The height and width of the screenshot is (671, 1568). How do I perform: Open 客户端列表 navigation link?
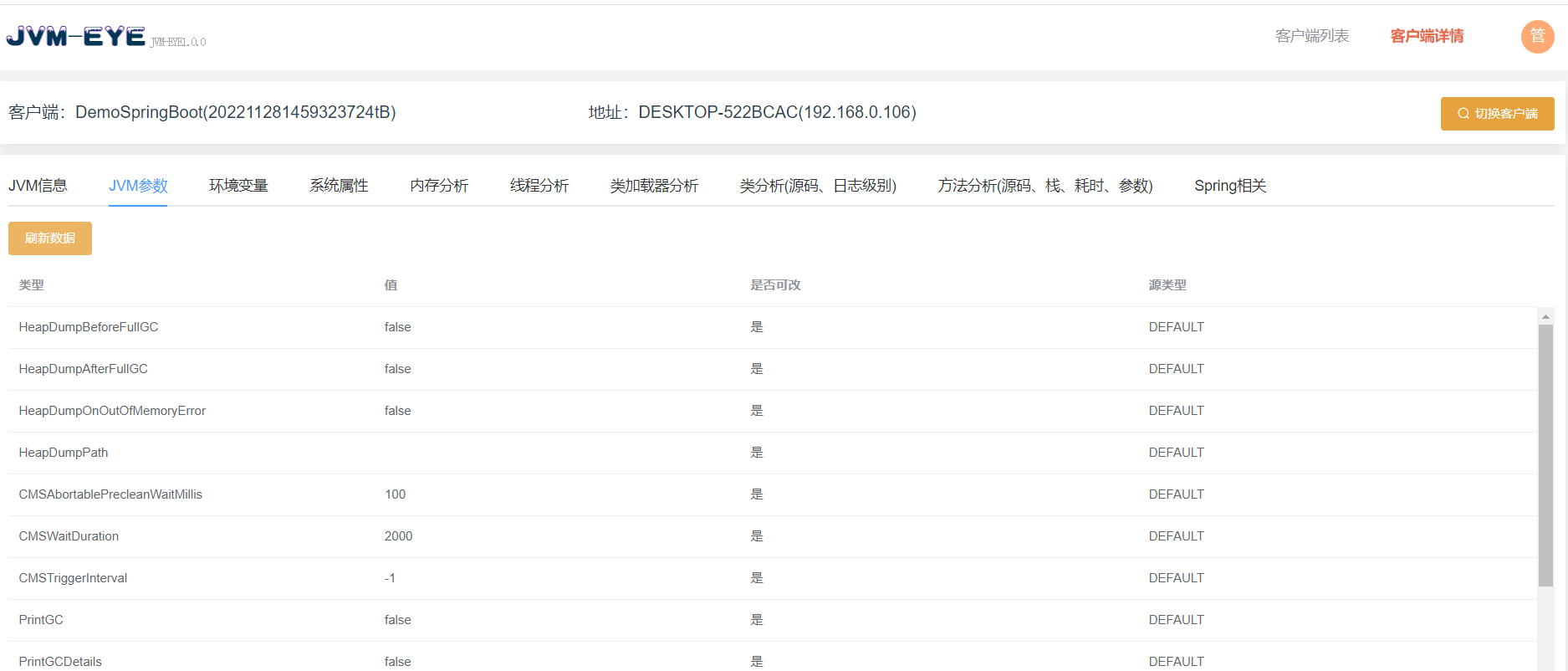coord(1312,36)
